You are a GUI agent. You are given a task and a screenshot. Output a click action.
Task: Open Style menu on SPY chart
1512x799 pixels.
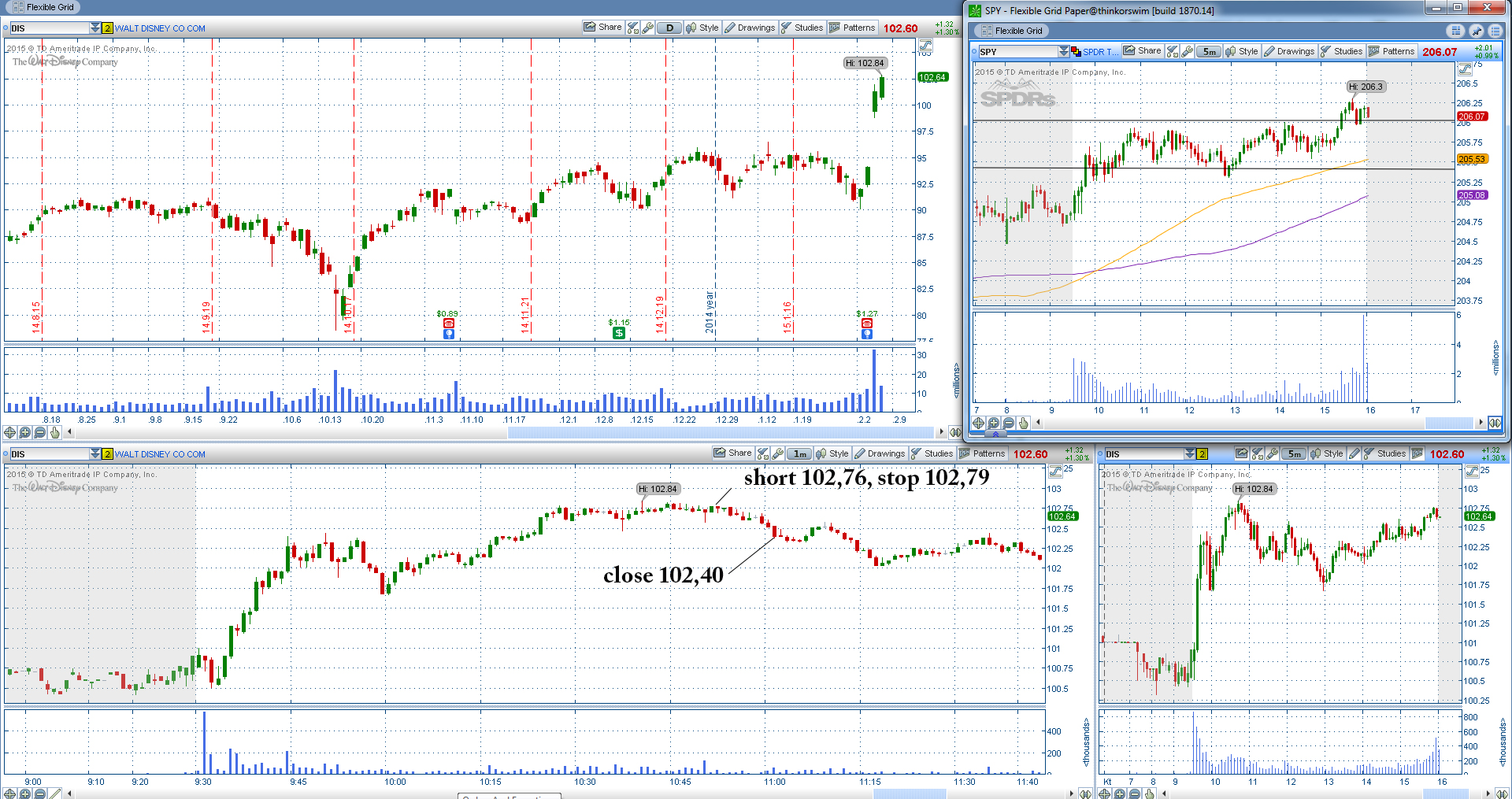(1242, 51)
